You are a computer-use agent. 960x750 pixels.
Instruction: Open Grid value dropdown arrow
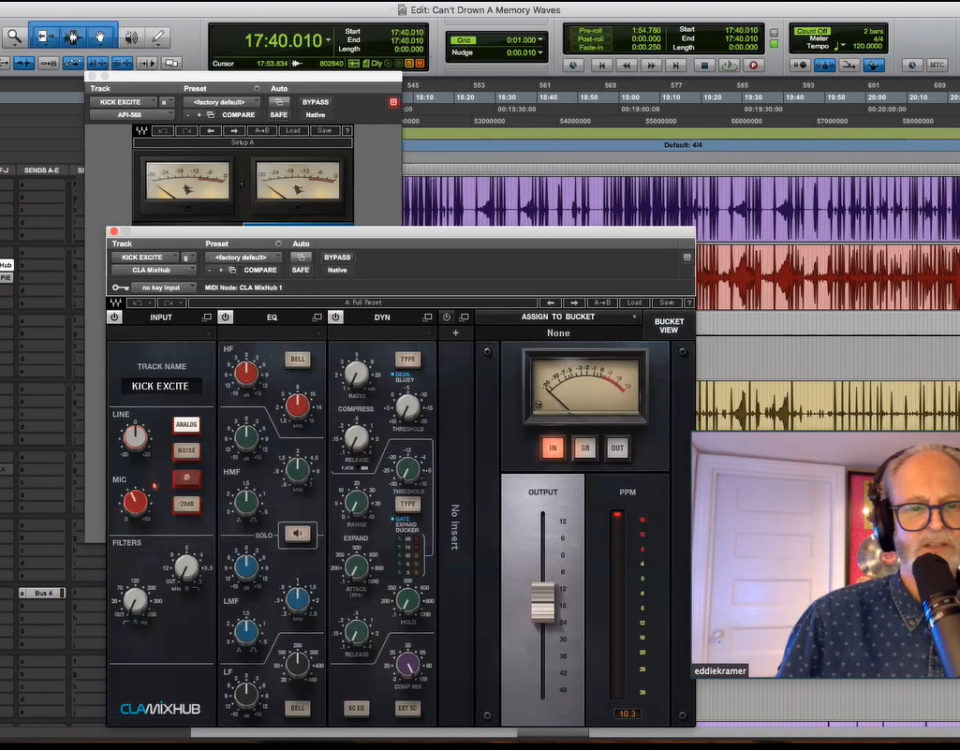[541, 40]
